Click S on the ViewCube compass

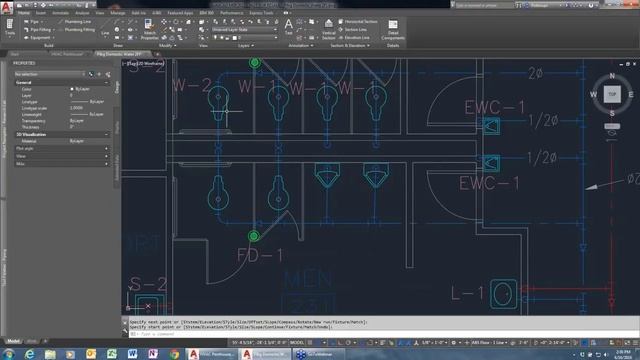(x=612, y=113)
